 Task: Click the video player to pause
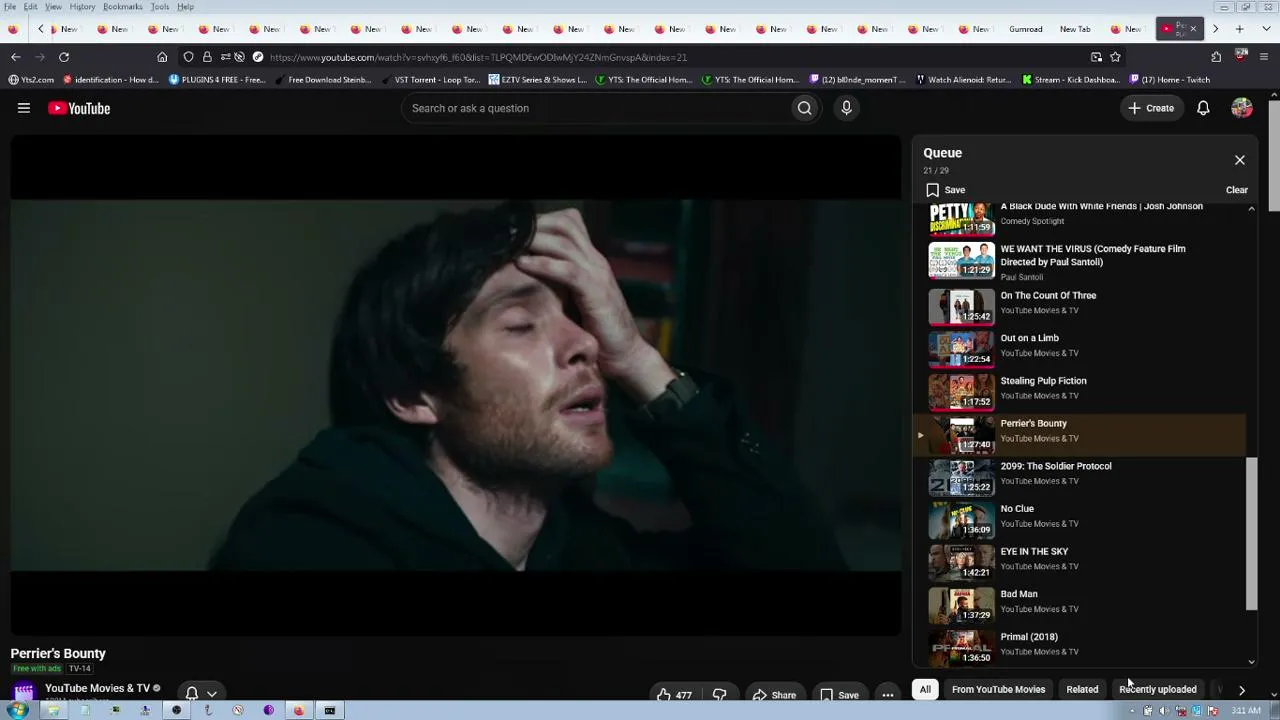click(x=456, y=385)
